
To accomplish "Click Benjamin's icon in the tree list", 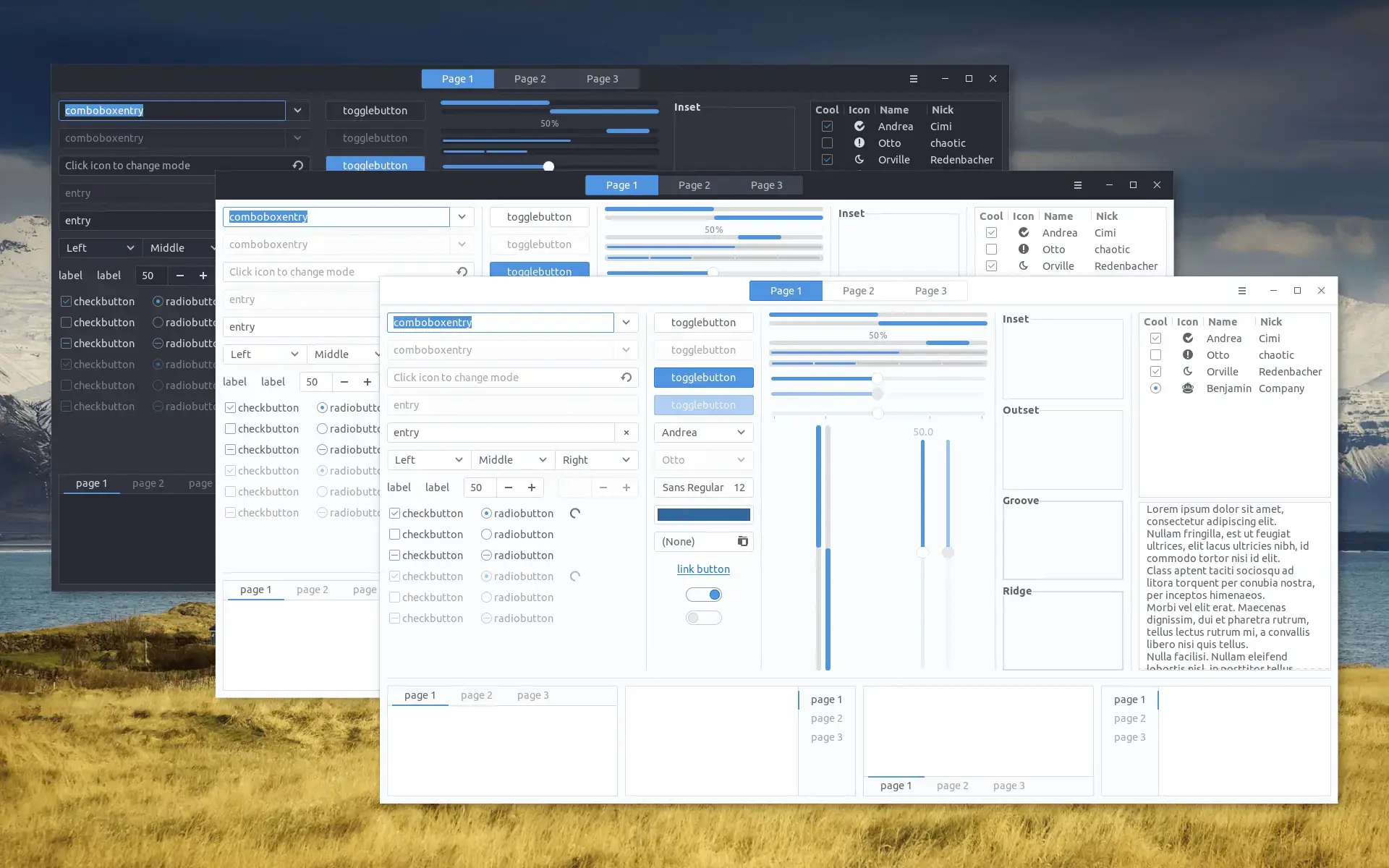I will (x=1188, y=388).
